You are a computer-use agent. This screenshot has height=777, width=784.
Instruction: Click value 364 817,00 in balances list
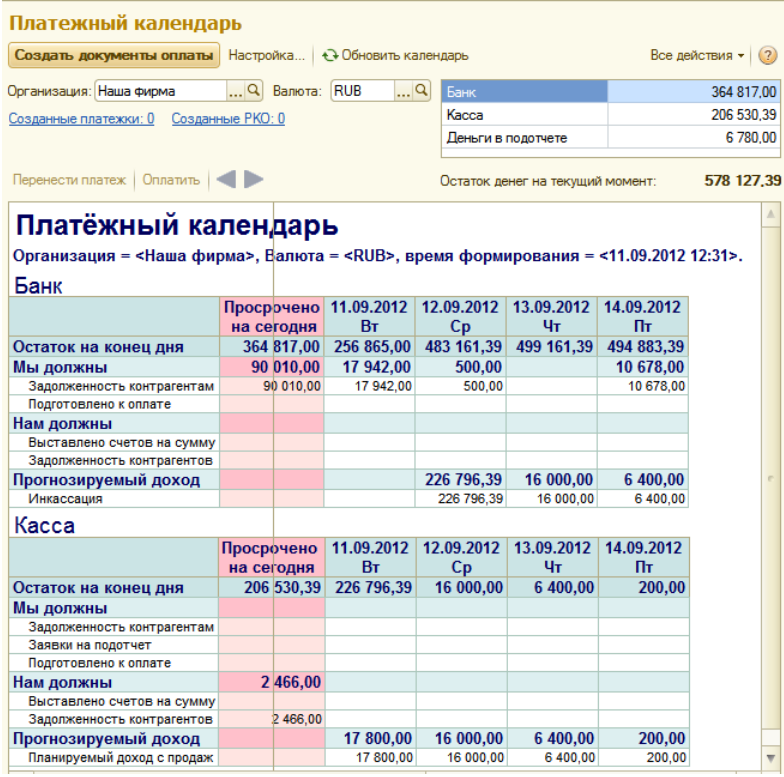coord(744,92)
